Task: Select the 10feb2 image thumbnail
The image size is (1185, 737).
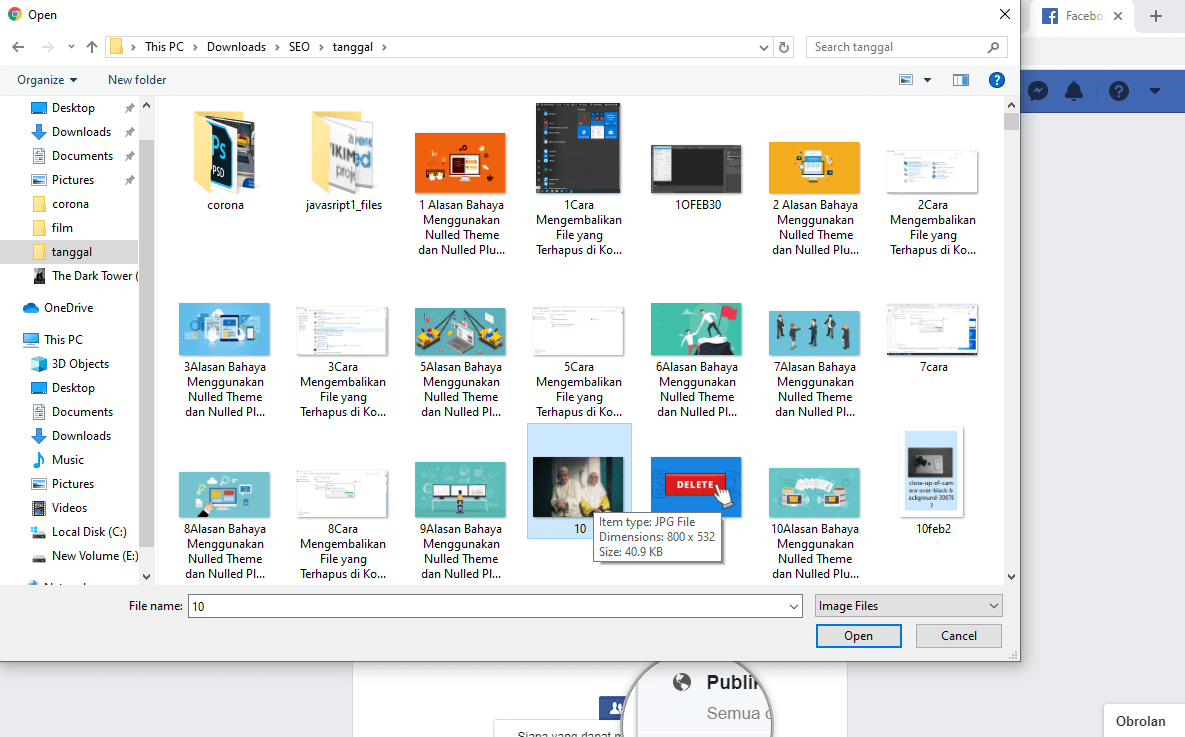Action: [932, 470]
